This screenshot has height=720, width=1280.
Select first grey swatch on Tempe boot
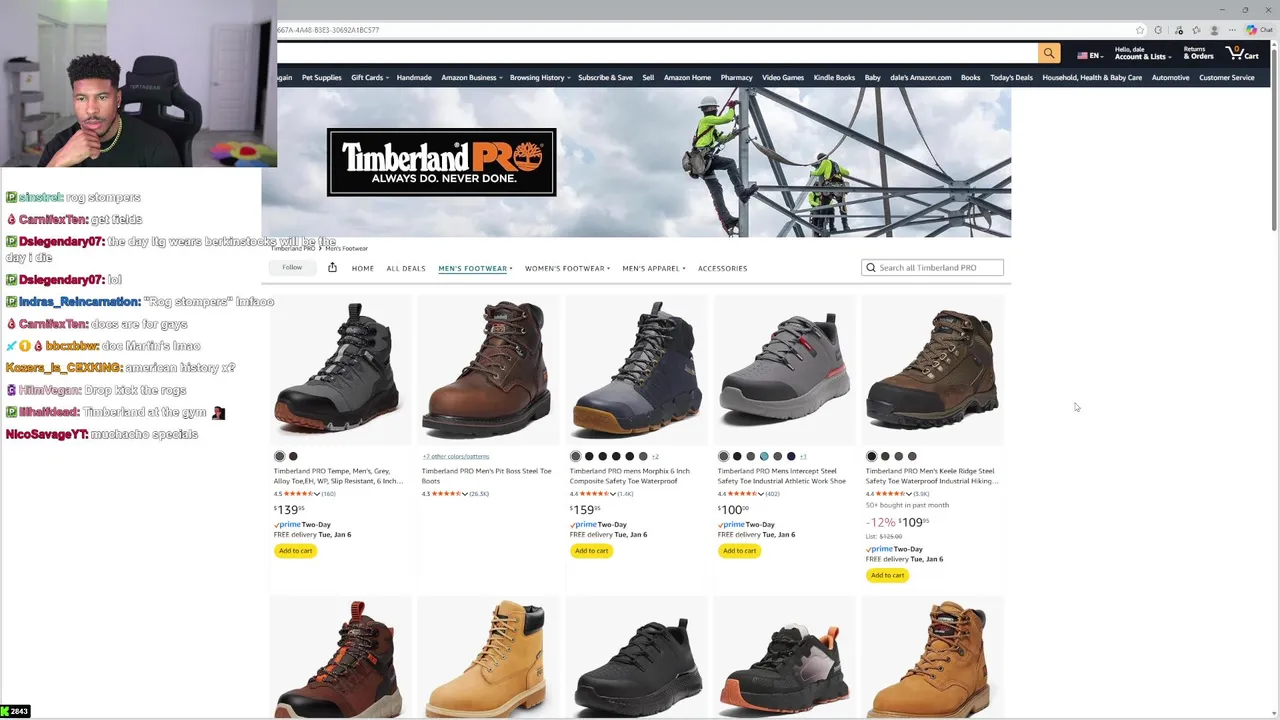coord(280,456)
